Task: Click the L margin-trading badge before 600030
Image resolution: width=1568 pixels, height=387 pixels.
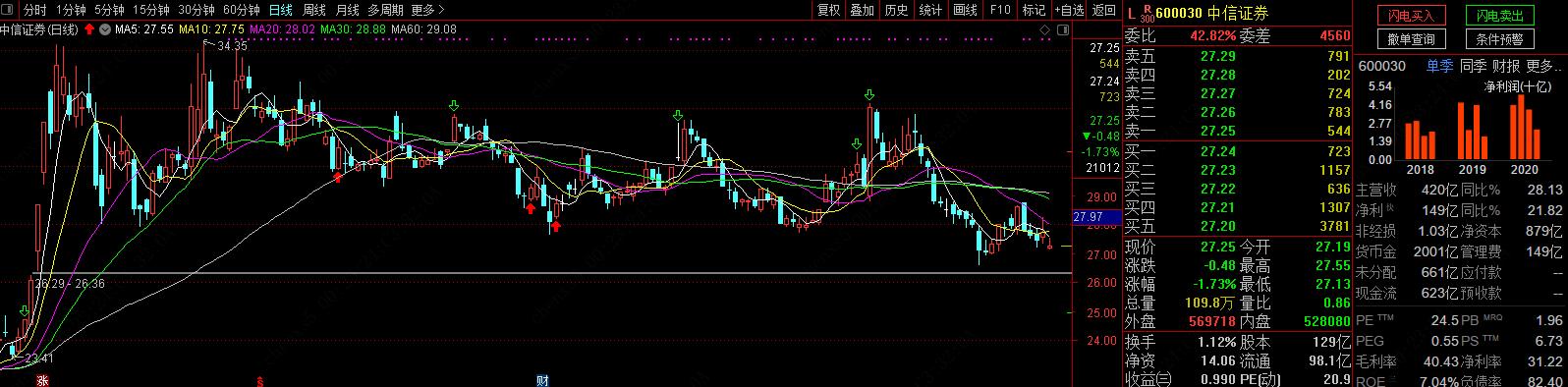Action: tap(1131, 13)
